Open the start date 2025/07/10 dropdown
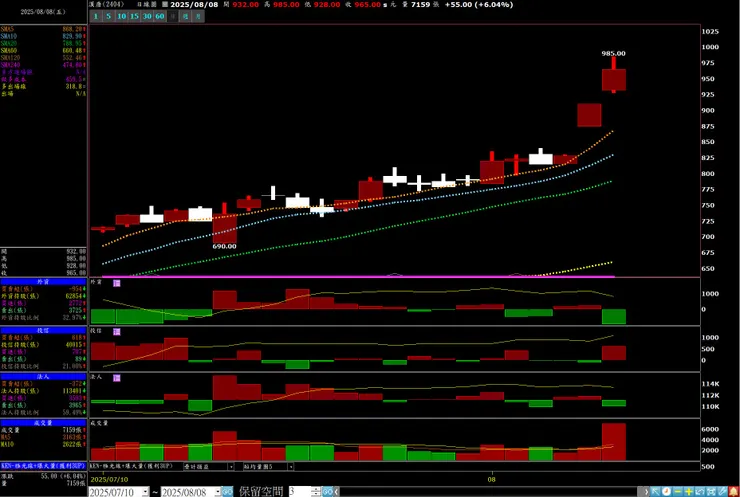This screenshot has height=497, width=740. (x=145, y=492)
